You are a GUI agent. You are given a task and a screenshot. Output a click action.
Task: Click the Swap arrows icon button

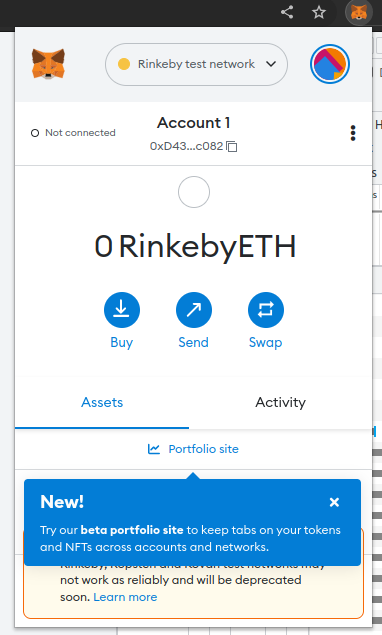[266, 310]
